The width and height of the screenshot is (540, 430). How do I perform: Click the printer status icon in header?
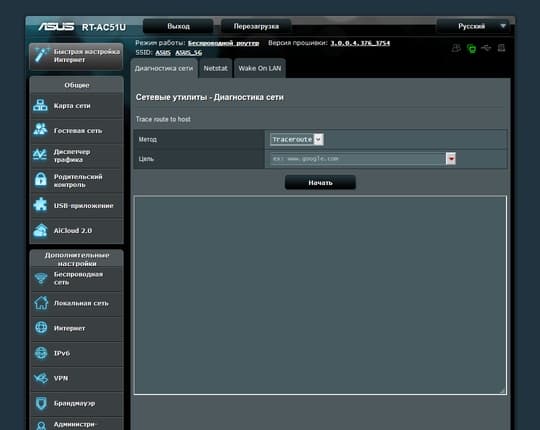[501, 48]
